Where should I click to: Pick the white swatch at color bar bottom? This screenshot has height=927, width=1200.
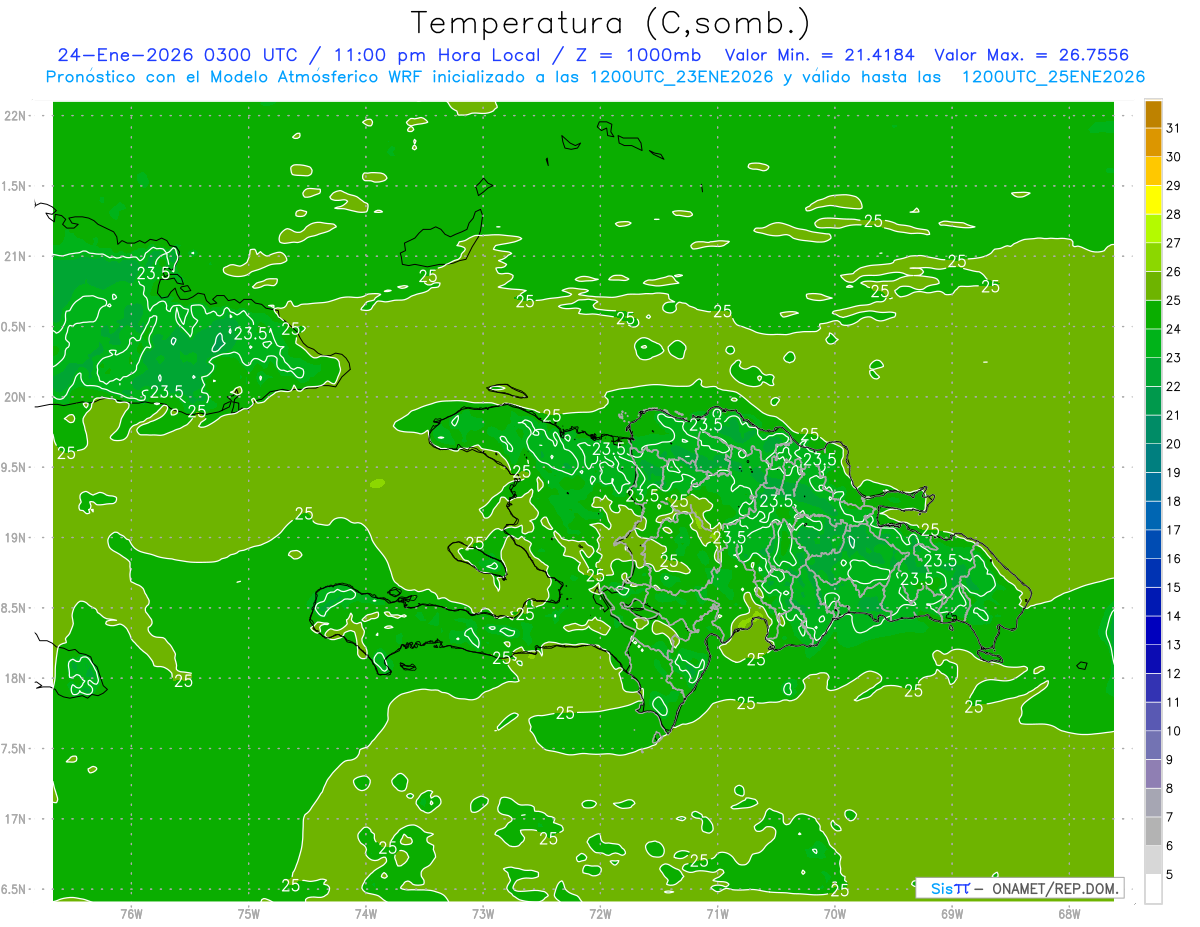(1153, 889)
